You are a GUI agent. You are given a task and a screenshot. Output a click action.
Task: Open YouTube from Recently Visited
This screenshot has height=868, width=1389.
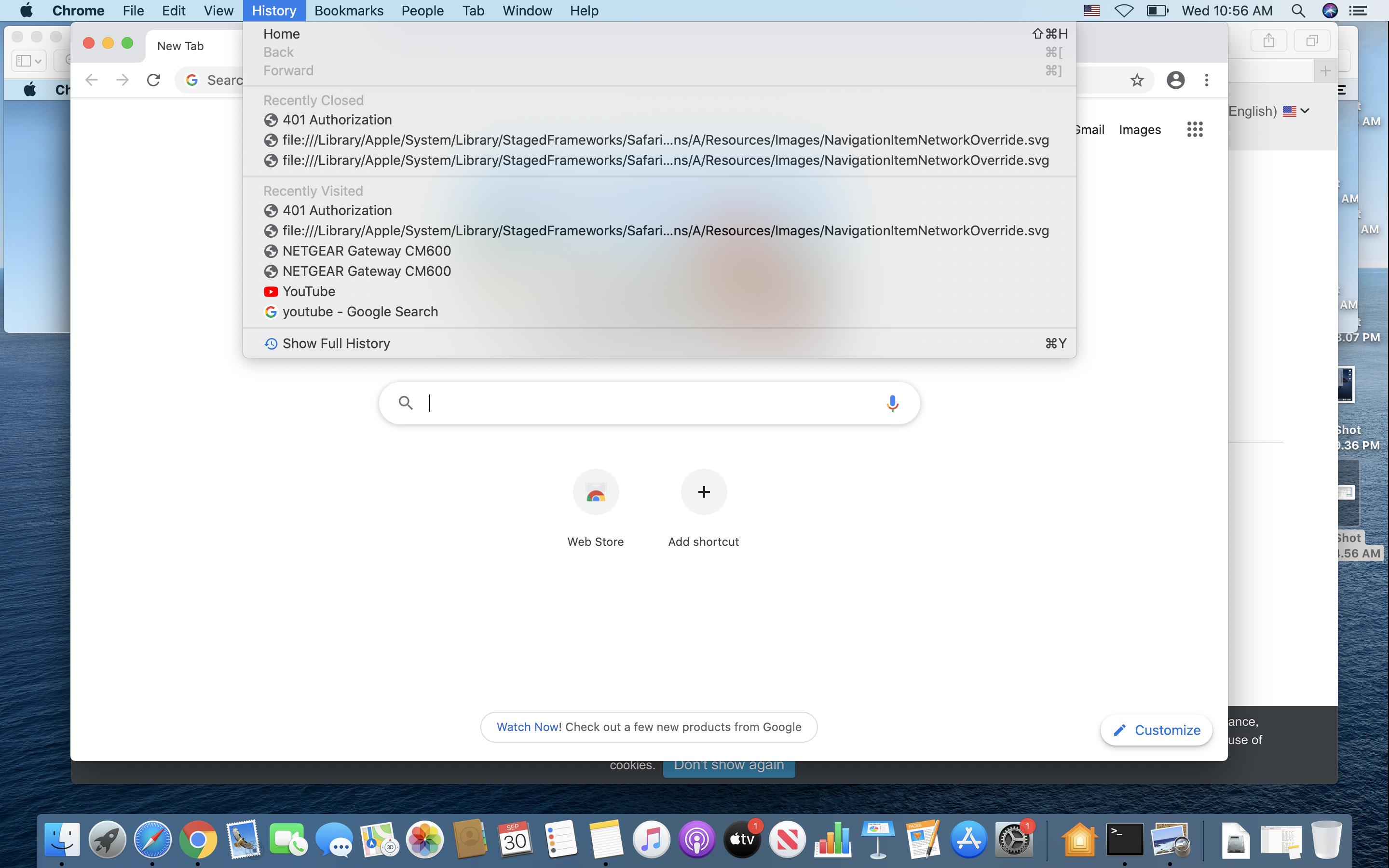point(309,292)
